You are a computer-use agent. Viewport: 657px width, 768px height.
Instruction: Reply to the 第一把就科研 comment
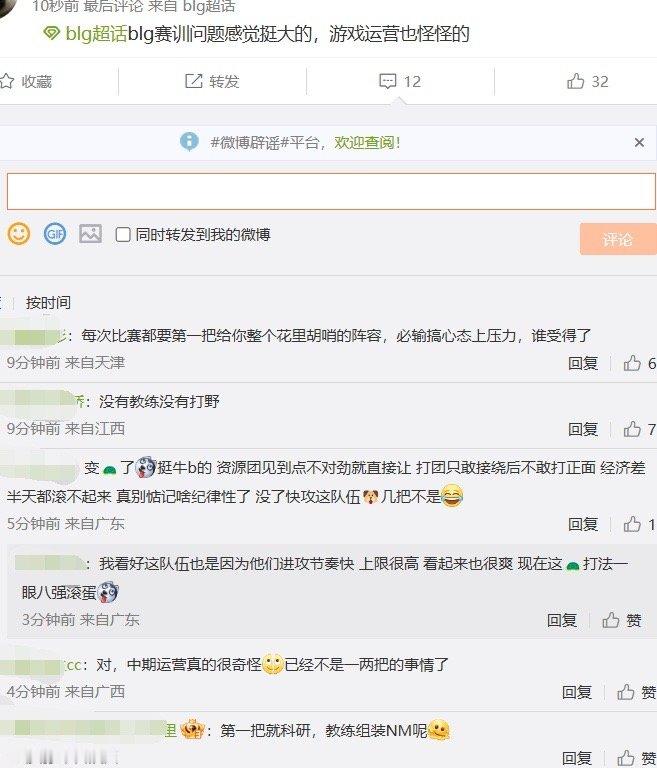tap(577, 758)
